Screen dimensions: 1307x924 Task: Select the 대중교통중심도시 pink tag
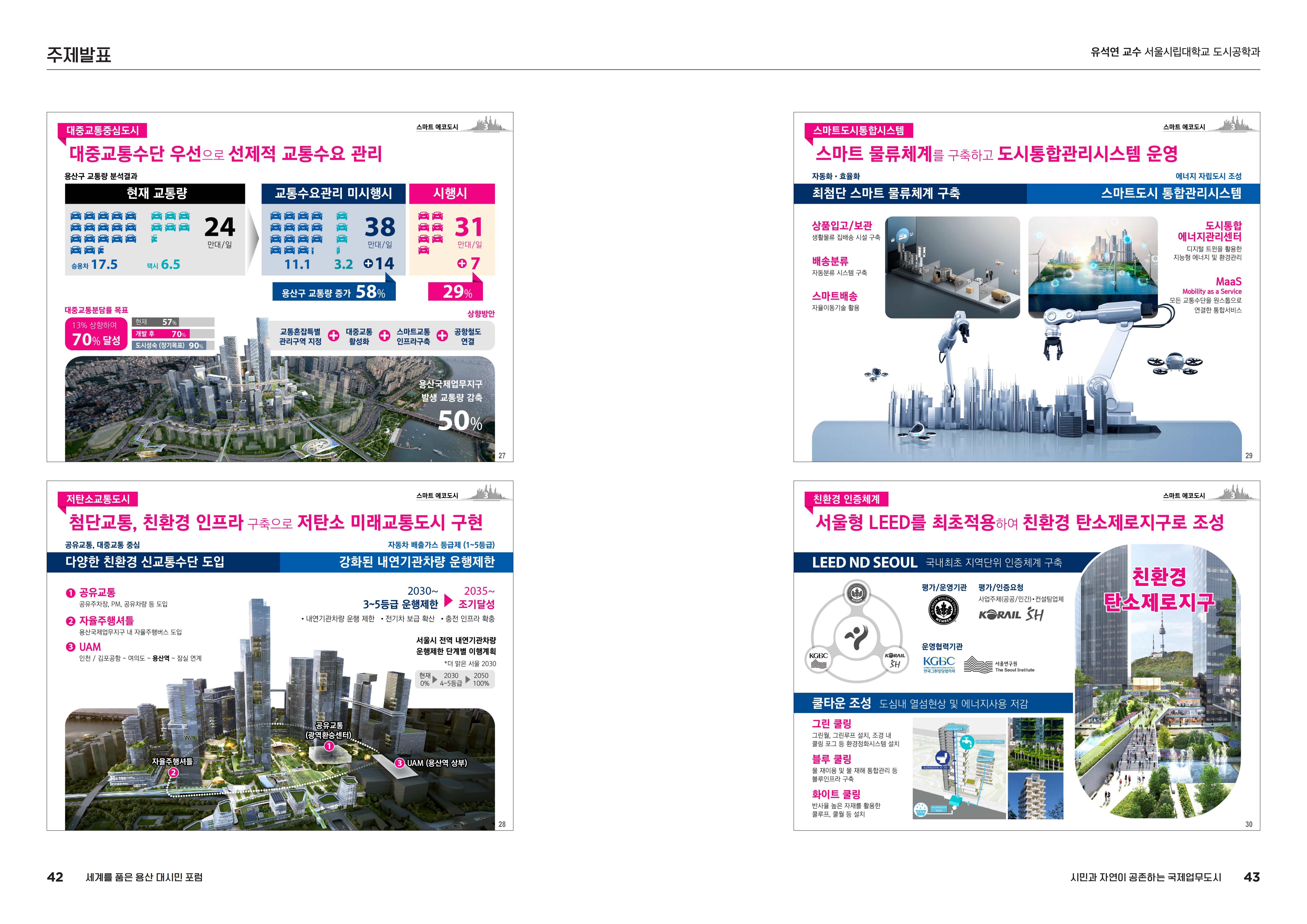click(102, 130)
